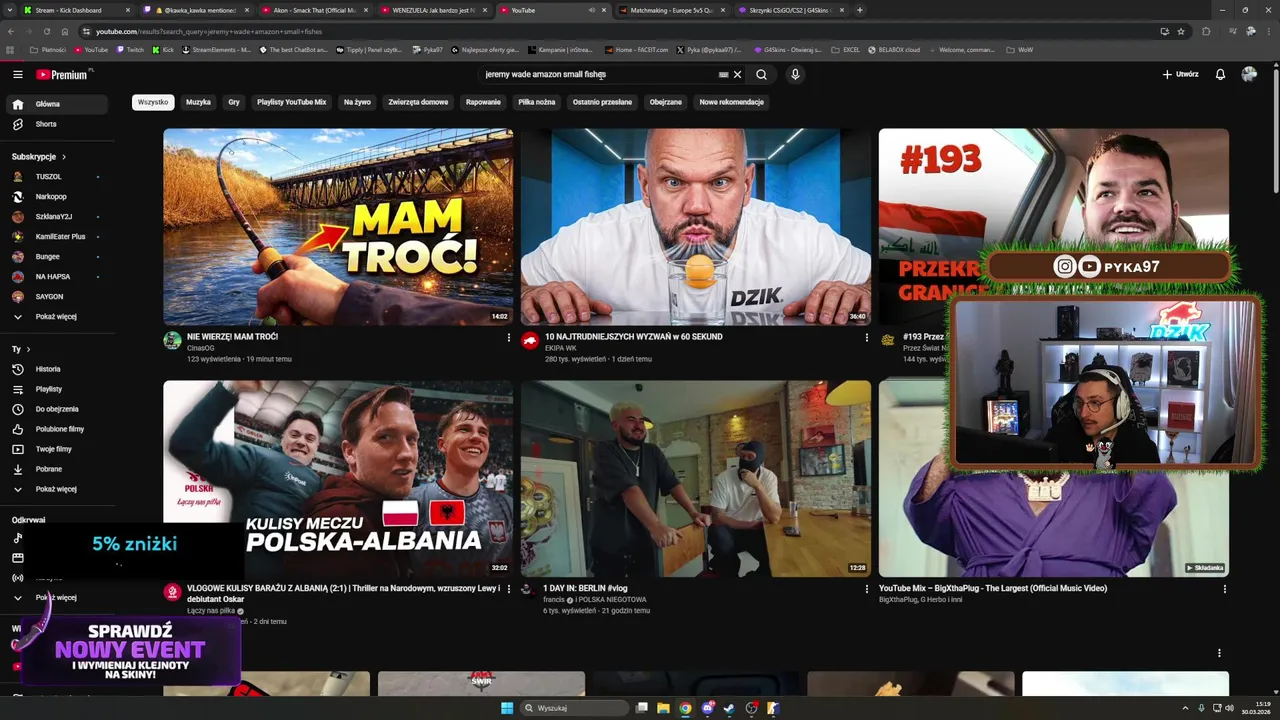Open Narkopop subscription channel
Viewport: 1280px width, 720px height.
tap(56, 197)
